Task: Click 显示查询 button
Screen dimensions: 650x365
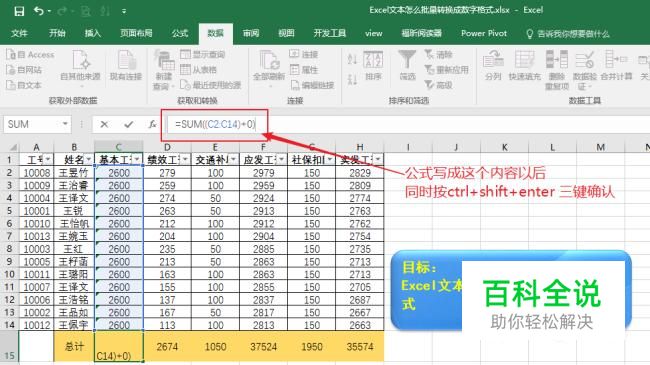Action: click(203, 54)
